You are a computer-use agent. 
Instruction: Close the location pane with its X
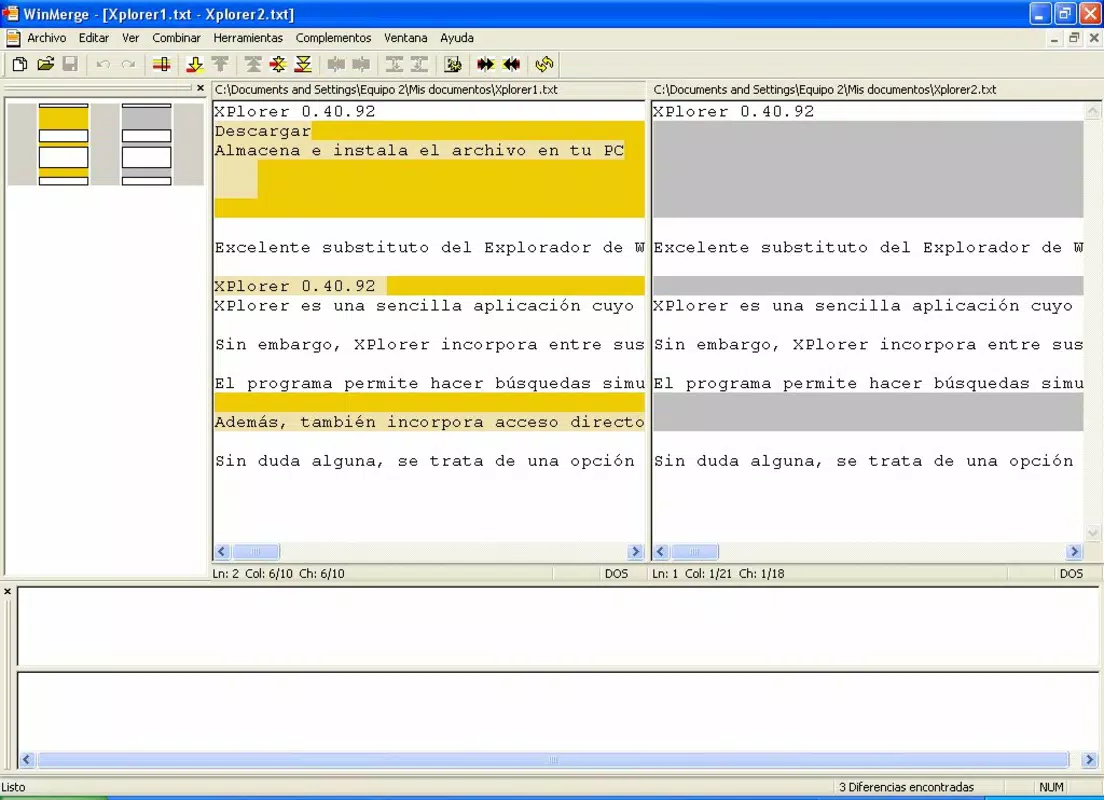point(200,88)
